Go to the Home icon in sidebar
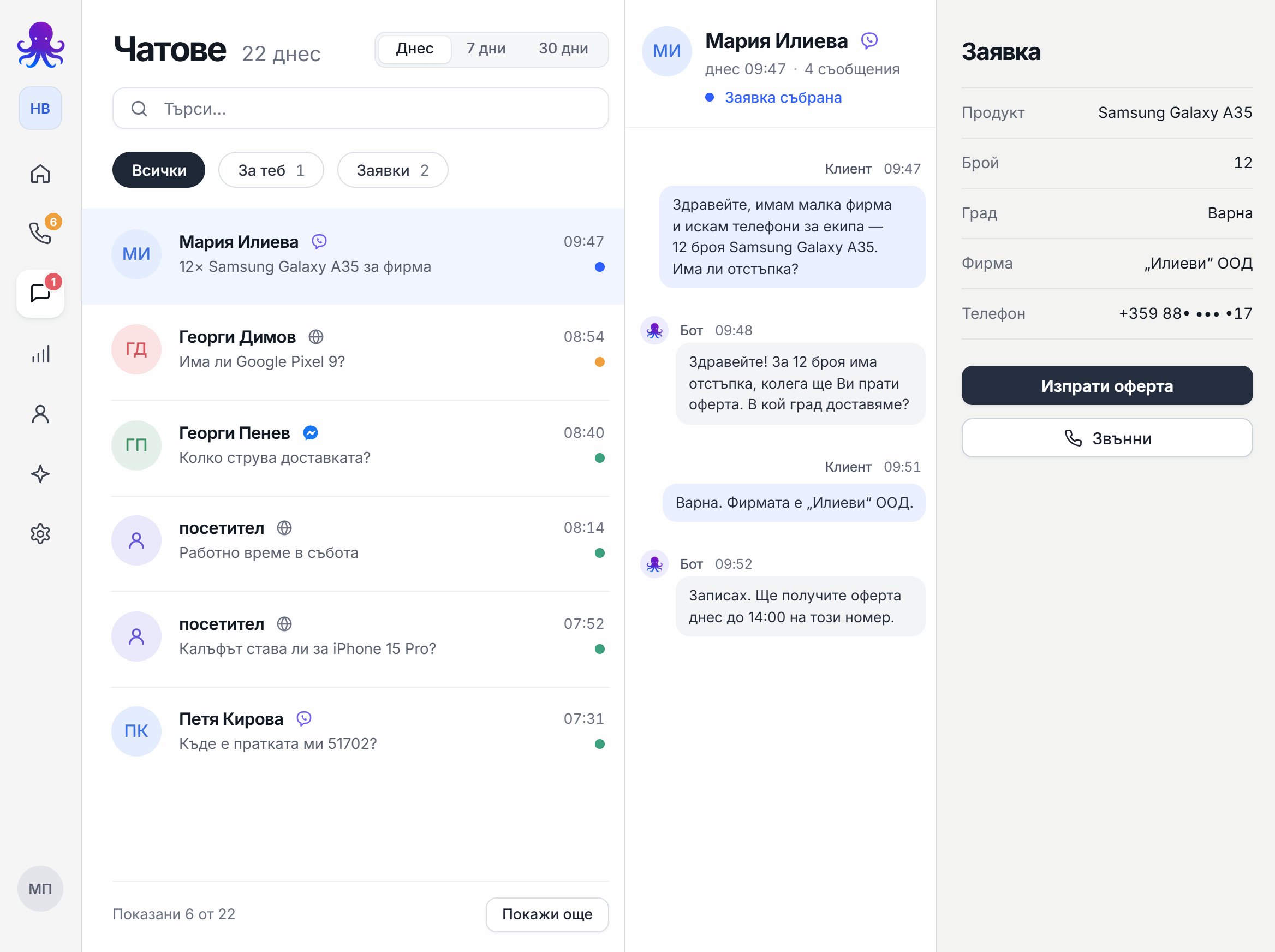The height and width of the screenshot is (952, 1275). [40, 174]
